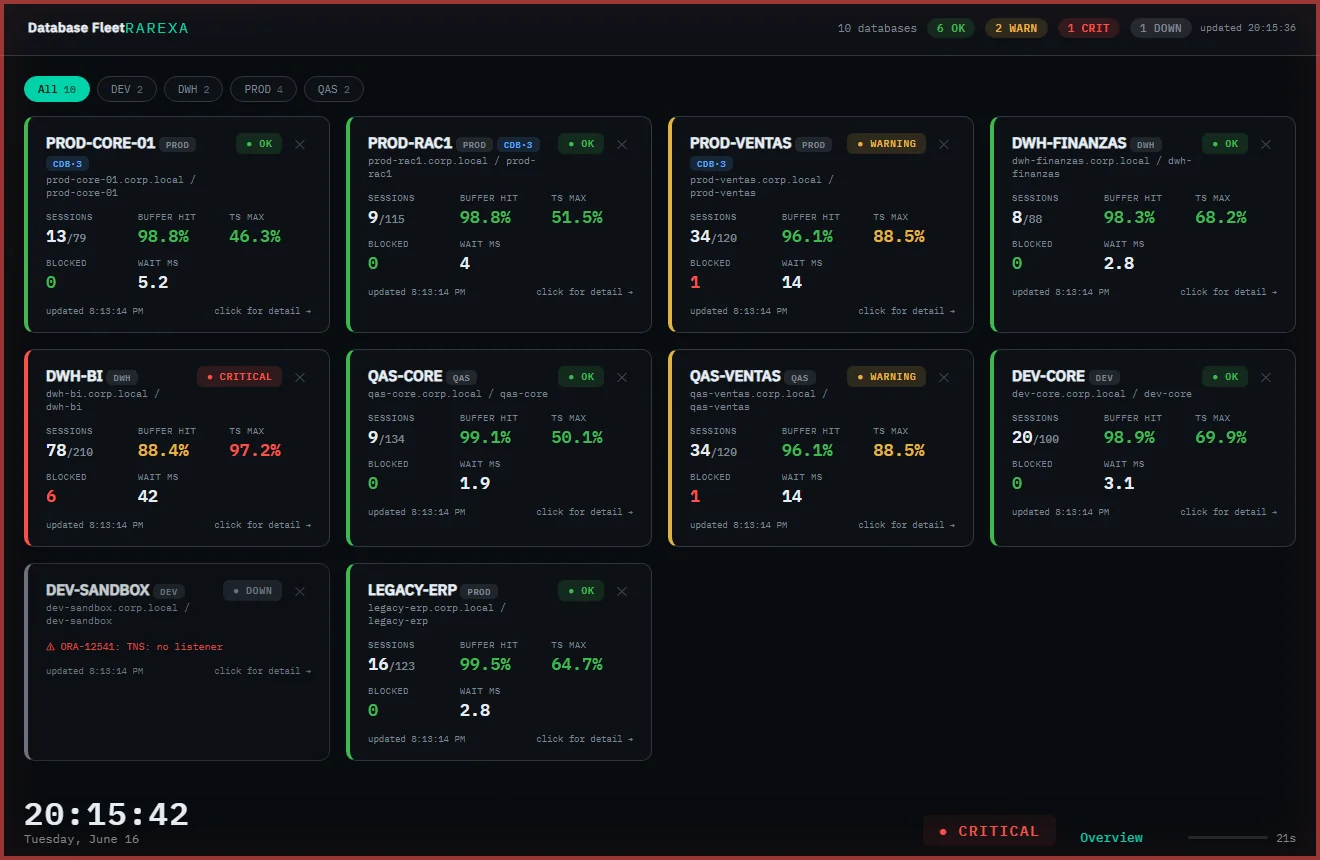Dismiss the PROD-CORE-01 card with X
This screenshot has height=860, width=1320.
pos(300,144)
